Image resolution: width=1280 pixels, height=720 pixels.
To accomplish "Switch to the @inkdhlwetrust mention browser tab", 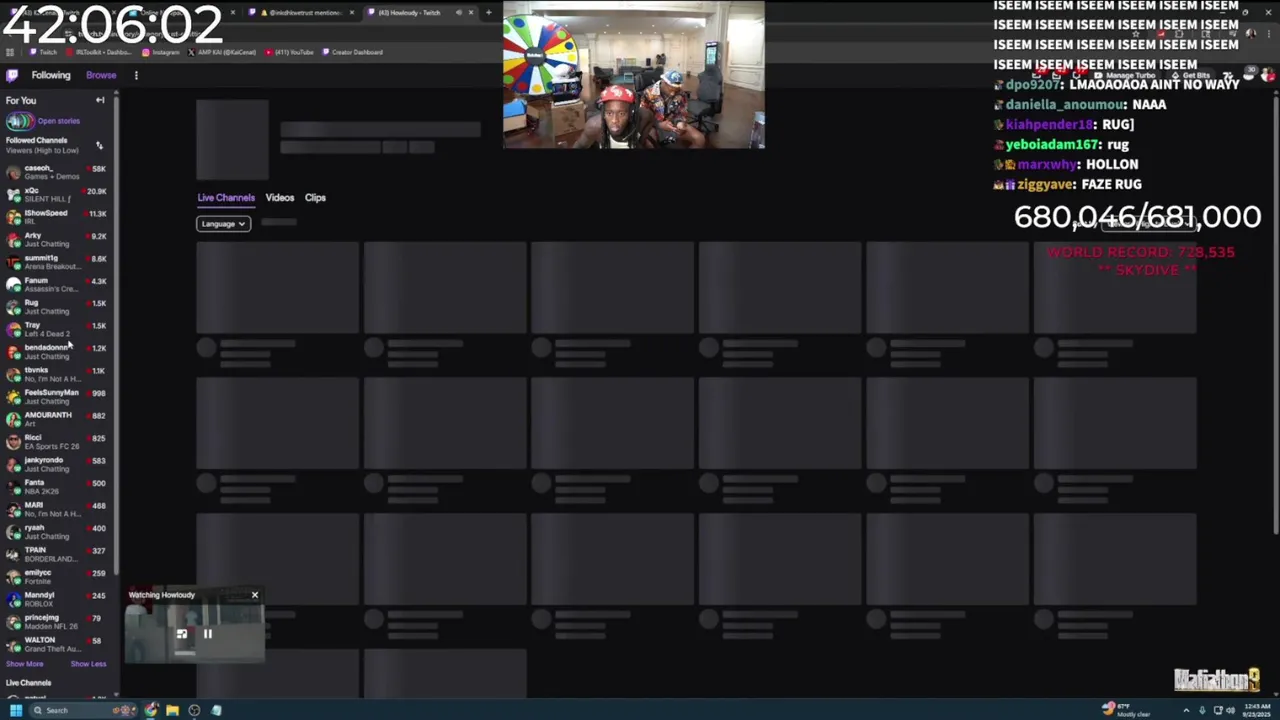I will pos(300,13).
